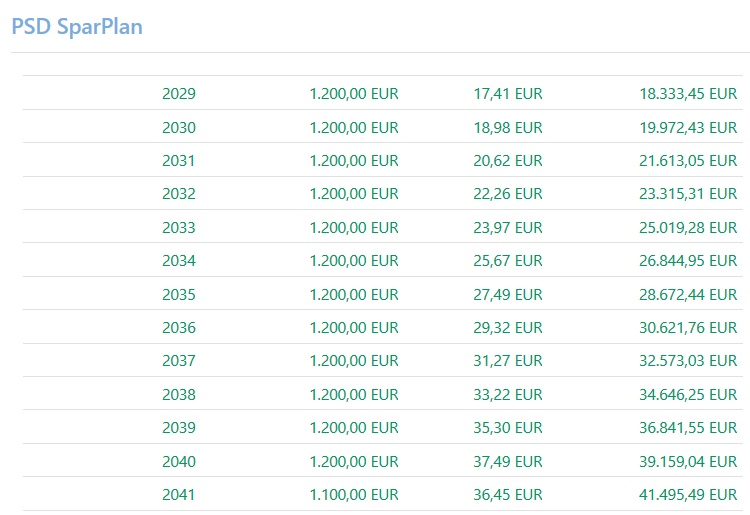Click the 1.200,00 EUR deposit for 2038

pos(354,394)
